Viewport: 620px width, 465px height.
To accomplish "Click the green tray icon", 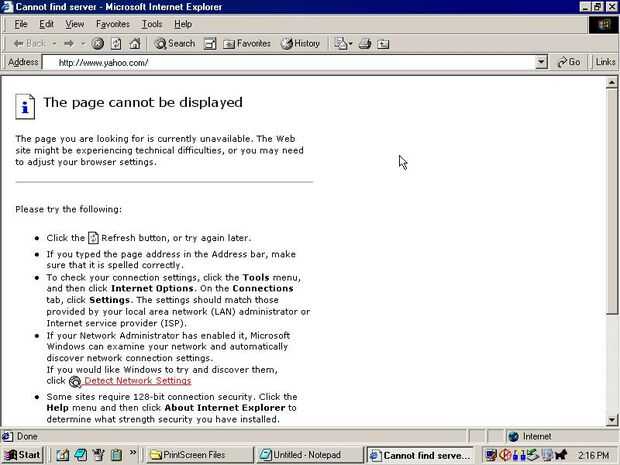I will pyautogui.click(x=532, y=456).
